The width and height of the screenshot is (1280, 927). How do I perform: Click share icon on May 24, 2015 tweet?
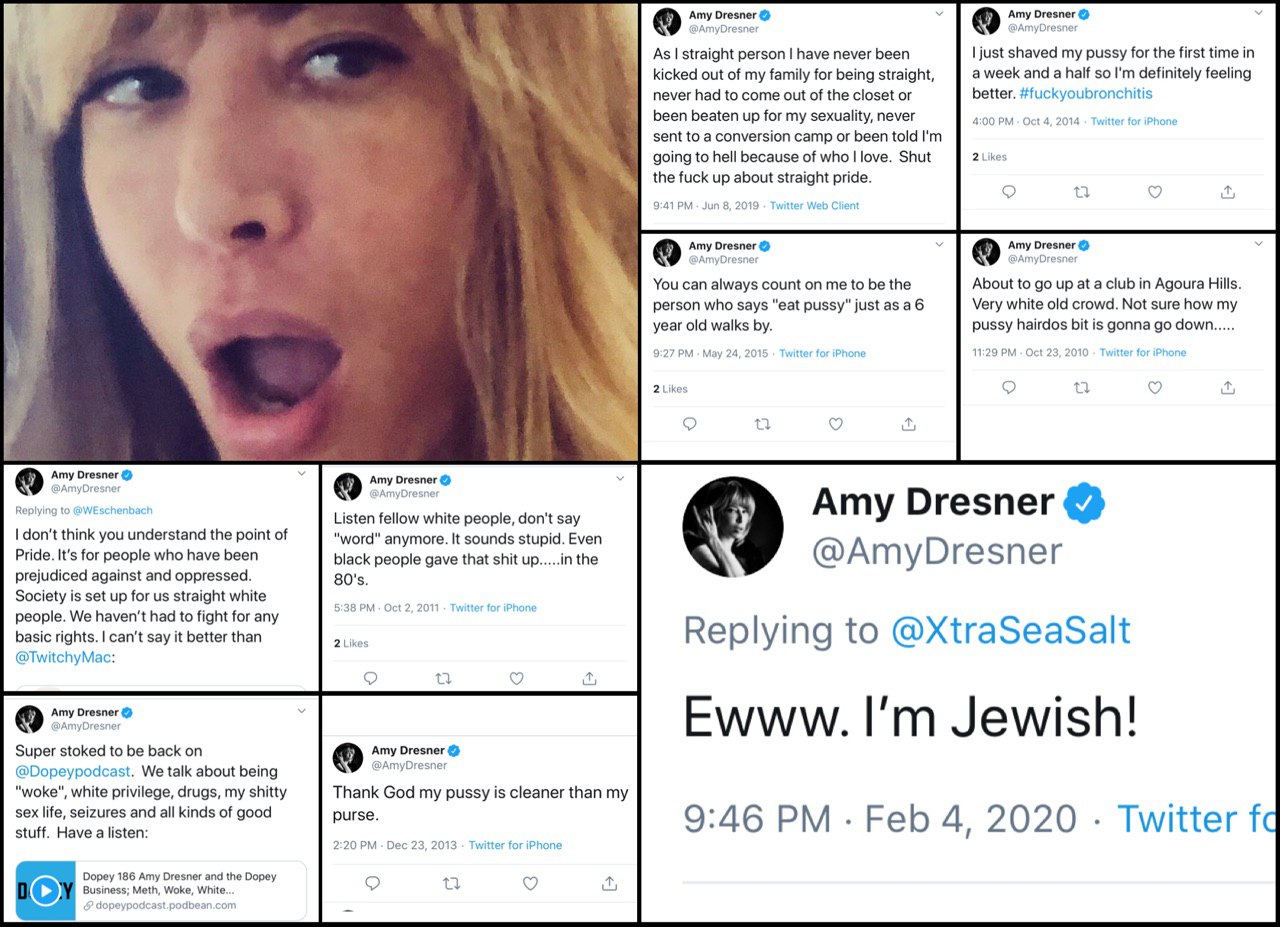pyautogui.click(x=908, y=424)
